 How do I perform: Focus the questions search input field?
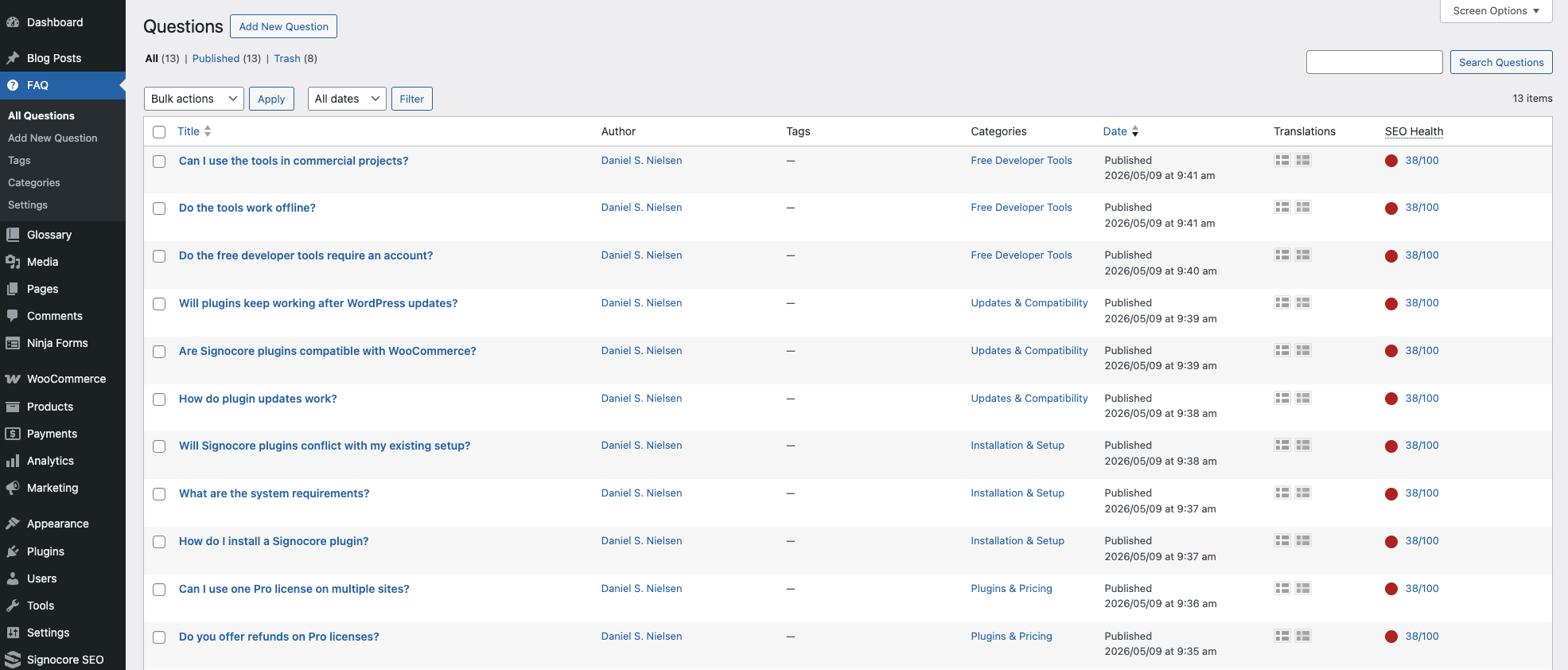(x=1374, y=62)
